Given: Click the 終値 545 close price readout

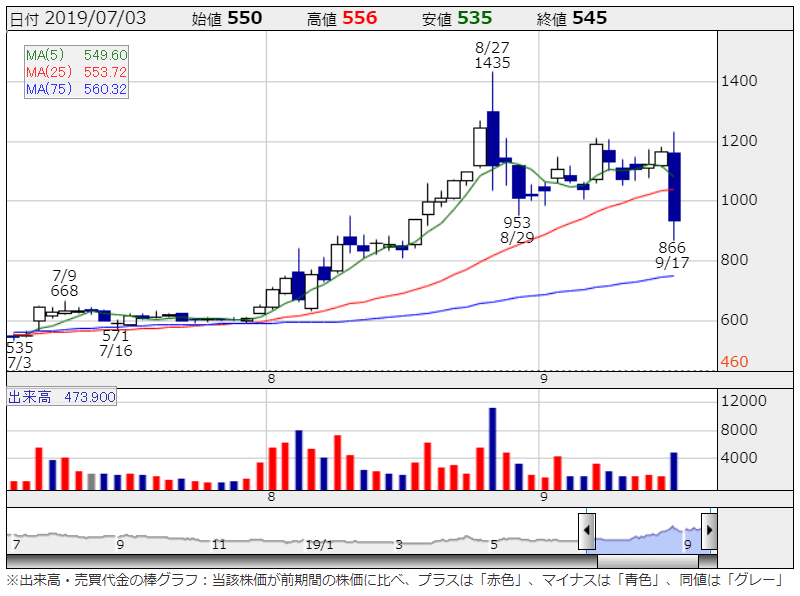Looking at the screenshot, I should pos(572,18).
